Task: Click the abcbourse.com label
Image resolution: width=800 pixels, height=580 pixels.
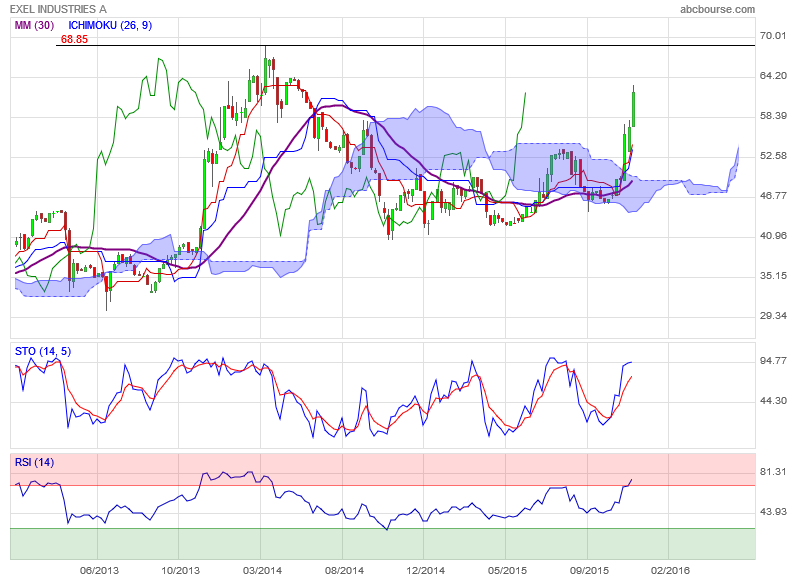Action: point(717,9)
